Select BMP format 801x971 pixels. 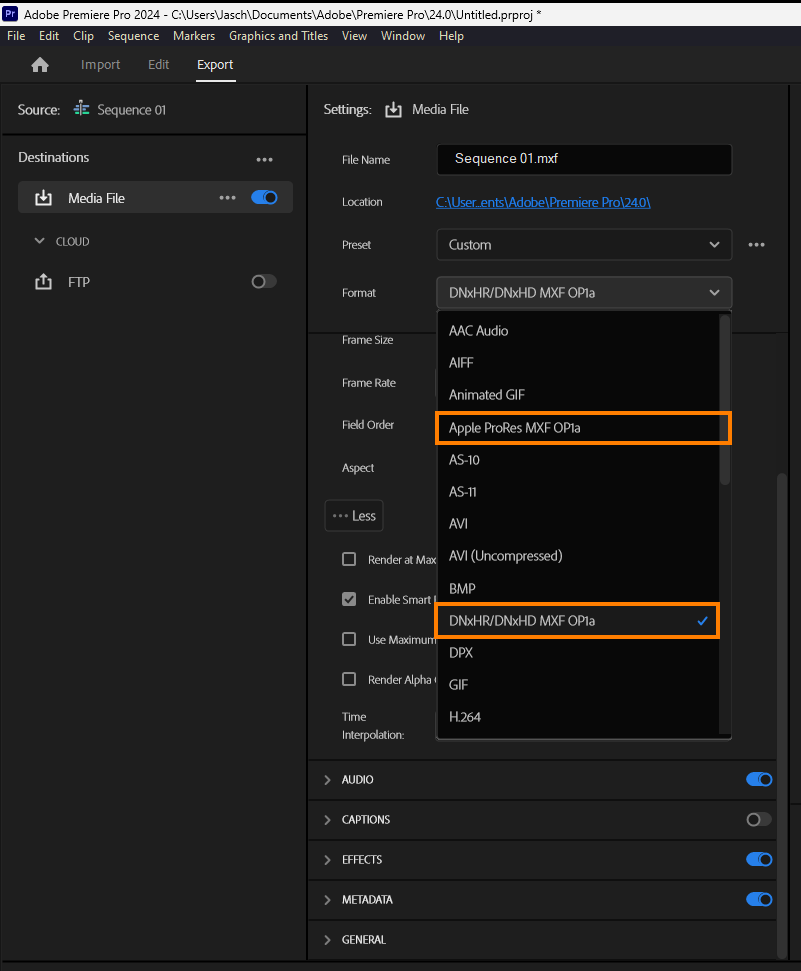click(x=578, y=588)
